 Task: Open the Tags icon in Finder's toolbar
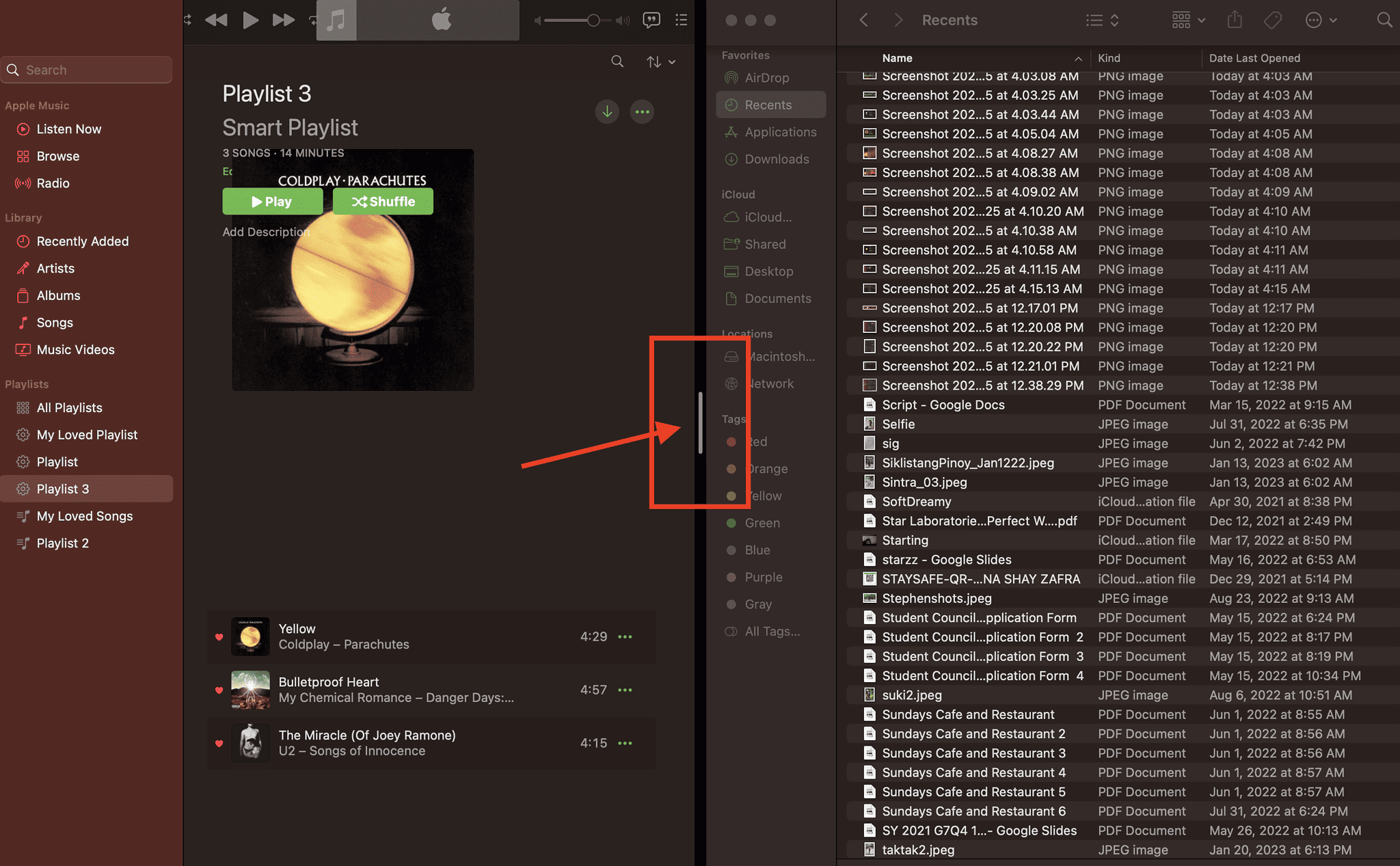click(x=1272, y=20)
